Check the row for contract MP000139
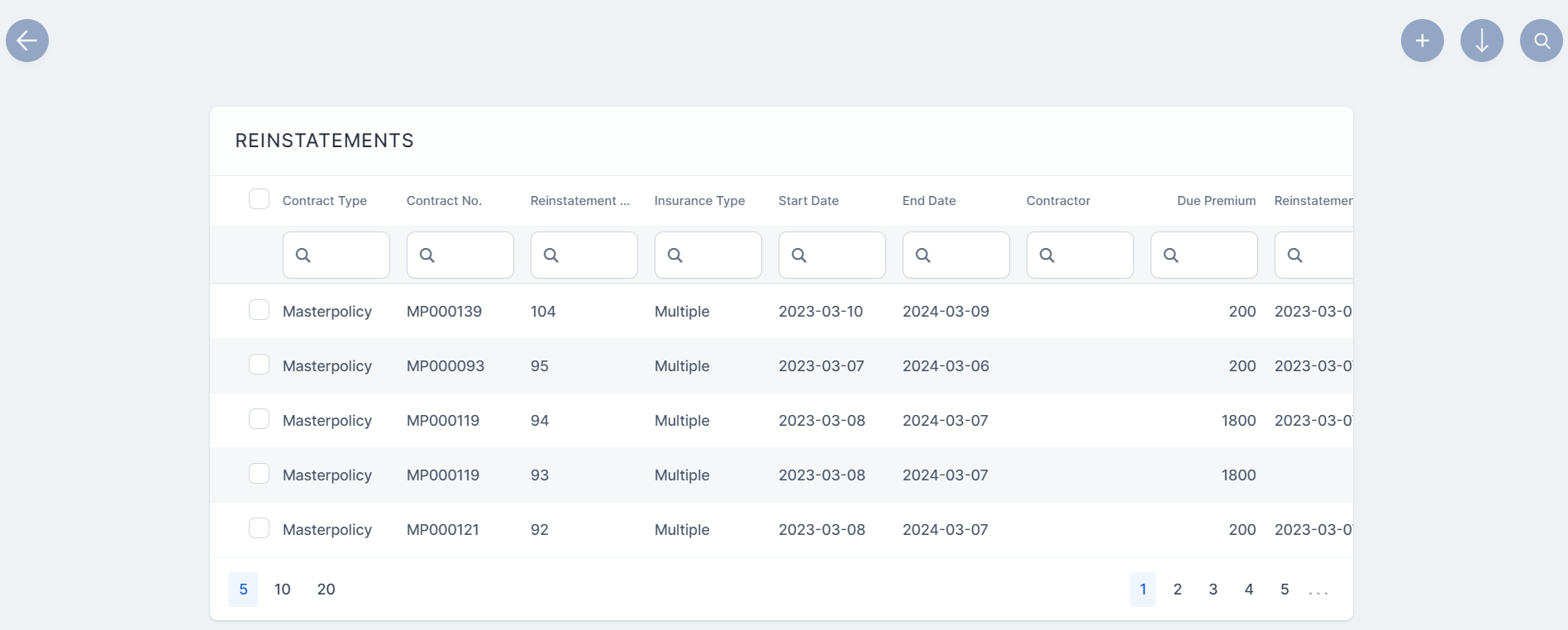Viewport: 1568px width, 630px height. pos(259,310)
